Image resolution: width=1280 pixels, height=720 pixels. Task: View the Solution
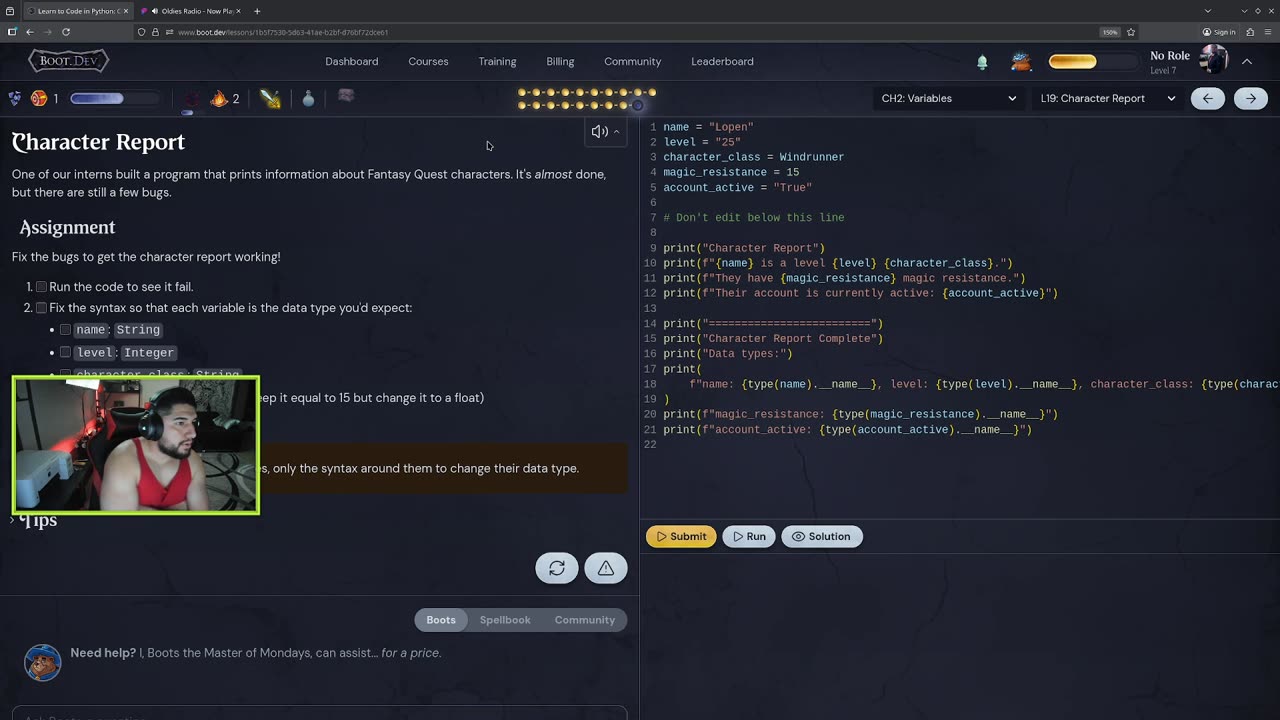pos(821,536)
